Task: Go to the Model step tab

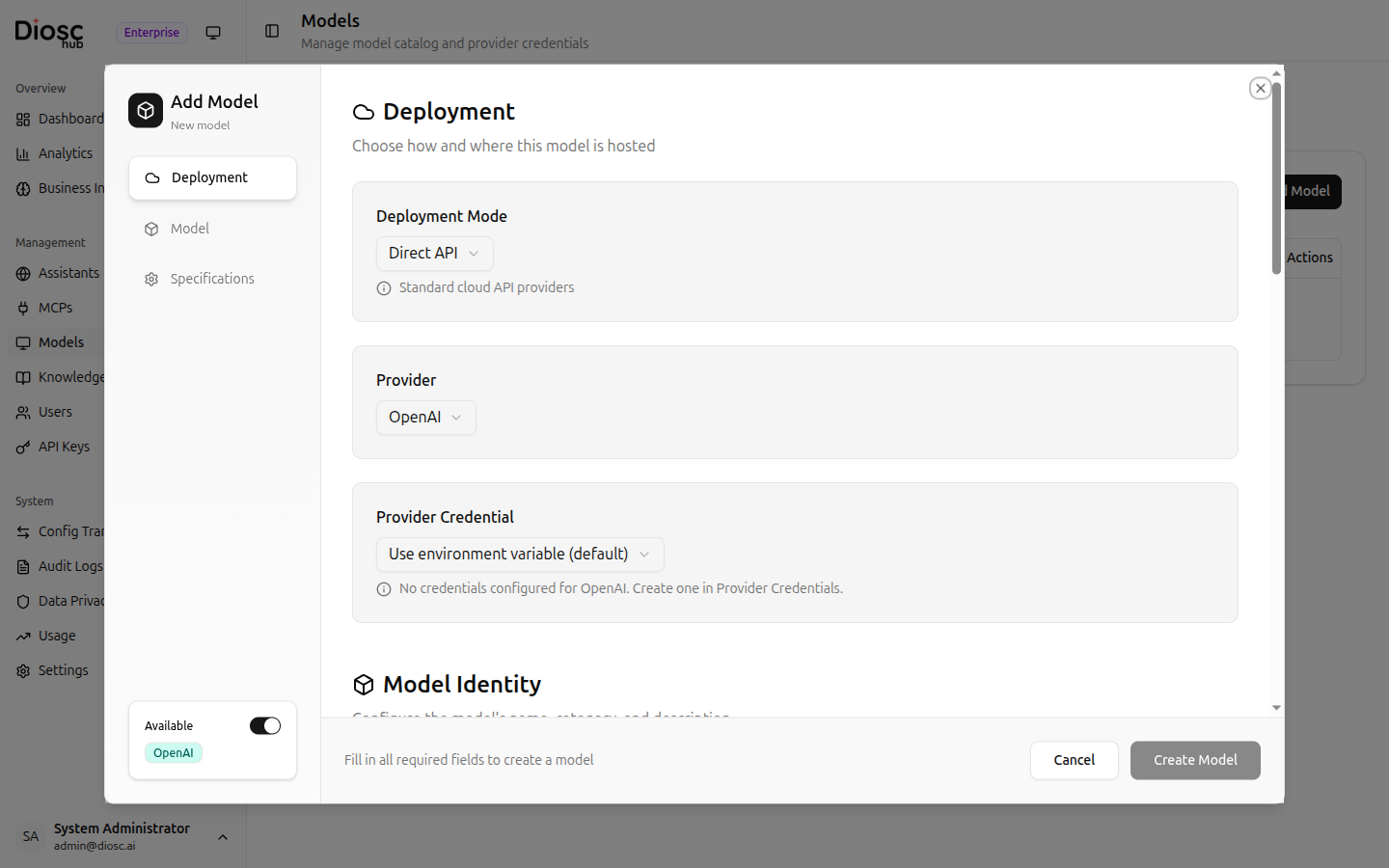Action: pyautogui.click(x=212, y=229)
